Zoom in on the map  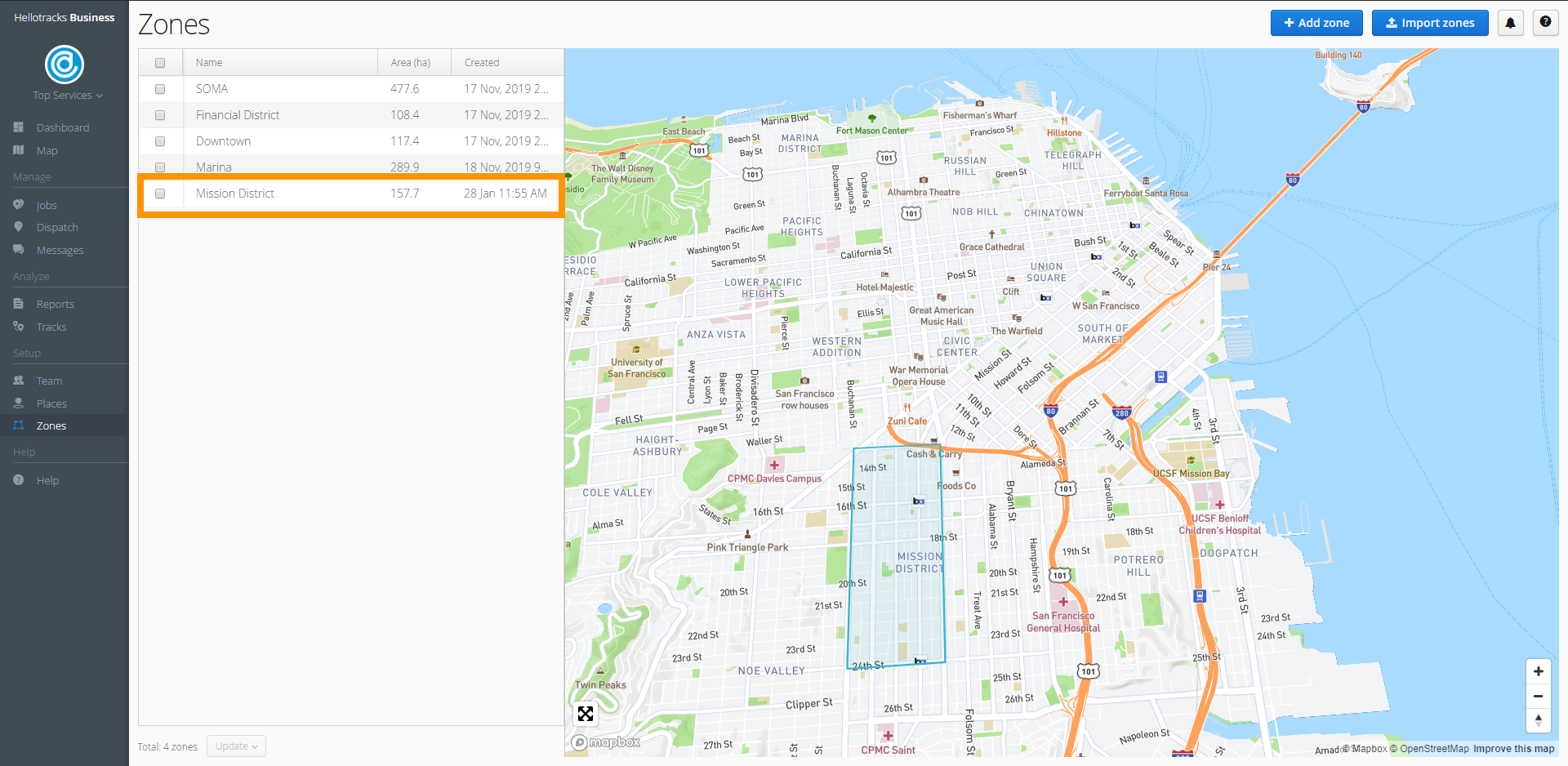pos(1538,671)
